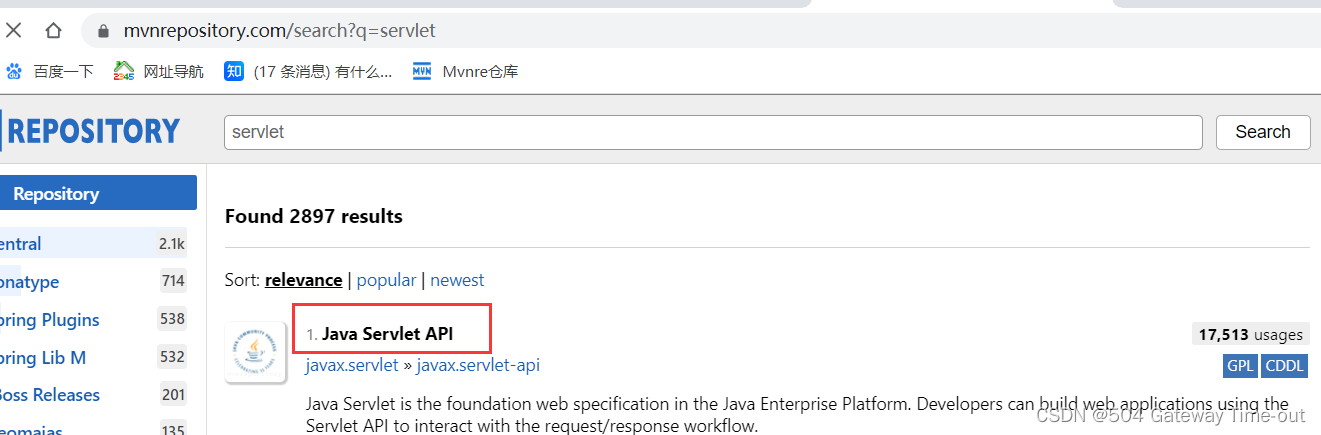This screenshot has height=435, width=1321.
Task: Open the 知乎 (17 条消息) bookmark
Action: (308, 71)
